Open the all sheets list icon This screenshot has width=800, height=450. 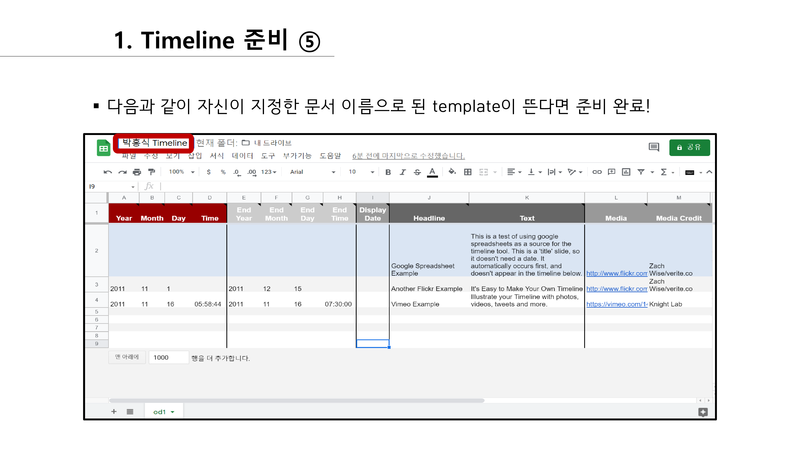pos(130,412)
